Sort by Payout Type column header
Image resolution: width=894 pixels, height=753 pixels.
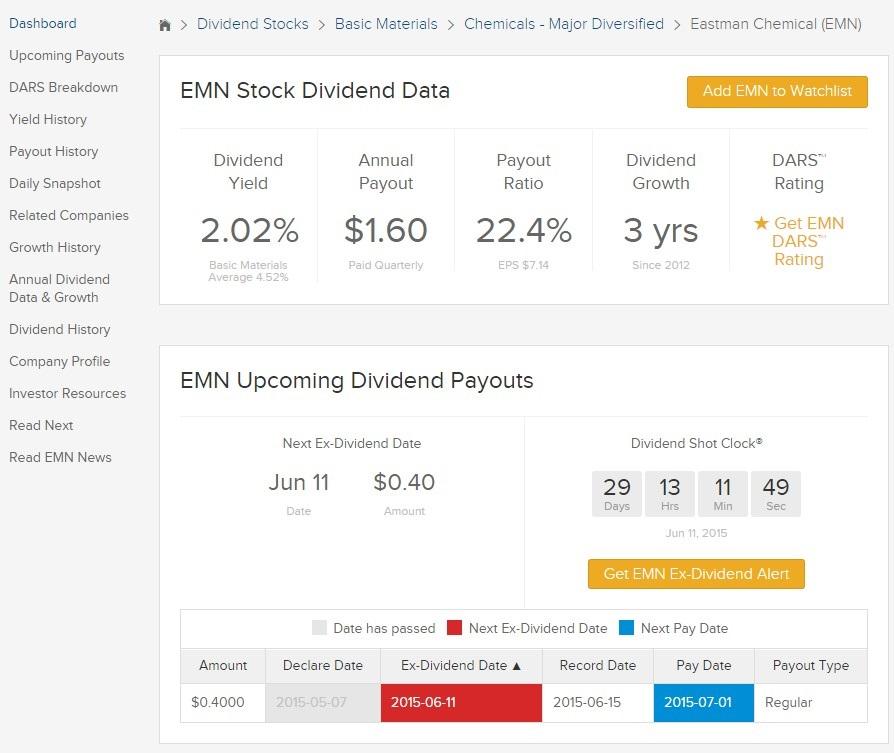[x=811, y=665]
